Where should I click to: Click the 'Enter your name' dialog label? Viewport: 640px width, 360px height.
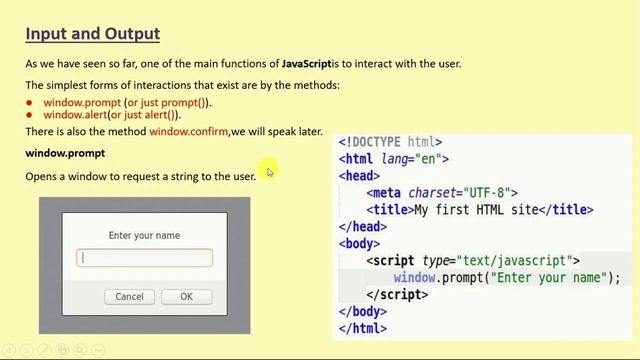pos(144,236)
